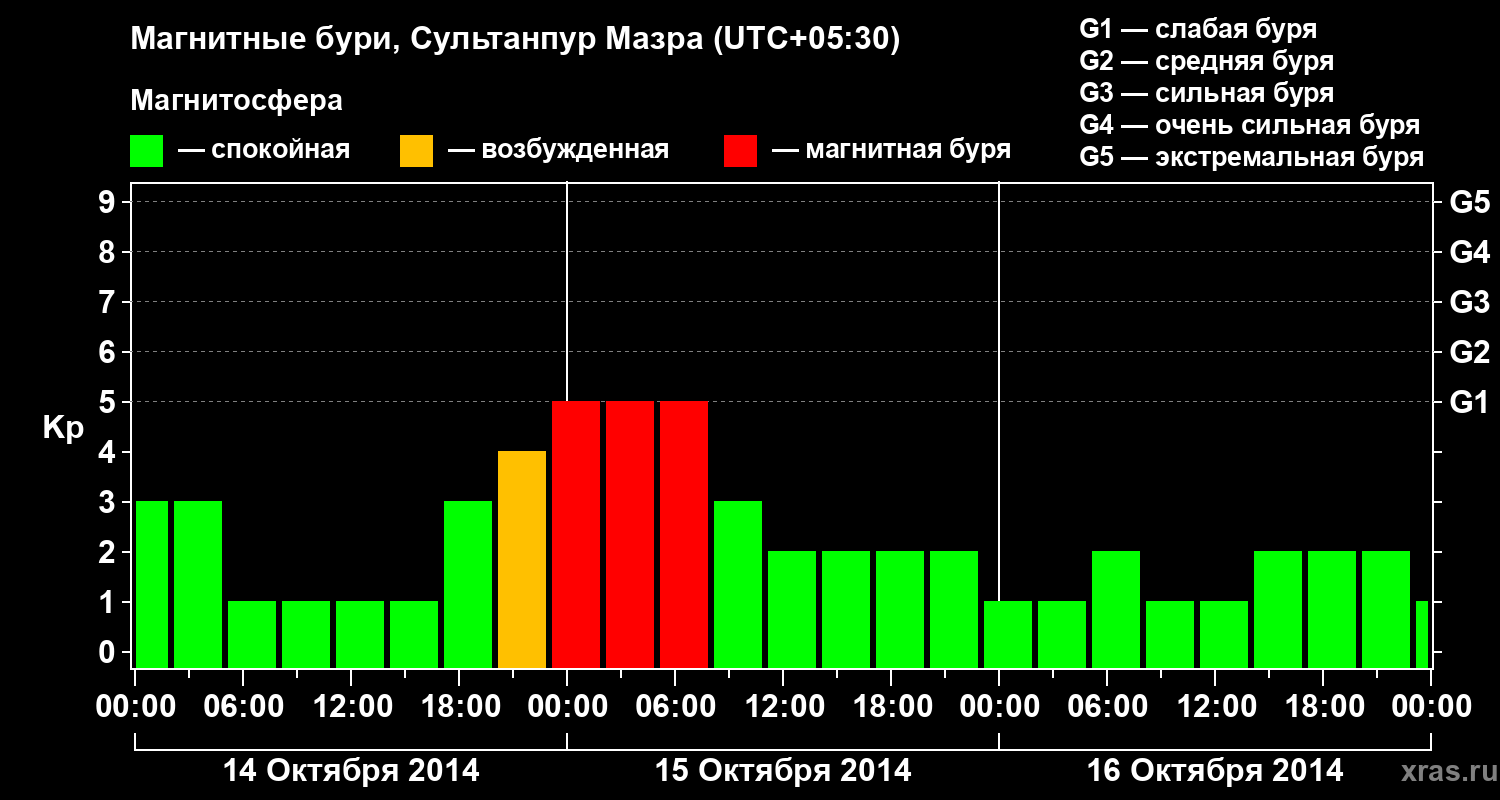Click the 'G4 — очень сильная буря' legend line

(1249, 125)
